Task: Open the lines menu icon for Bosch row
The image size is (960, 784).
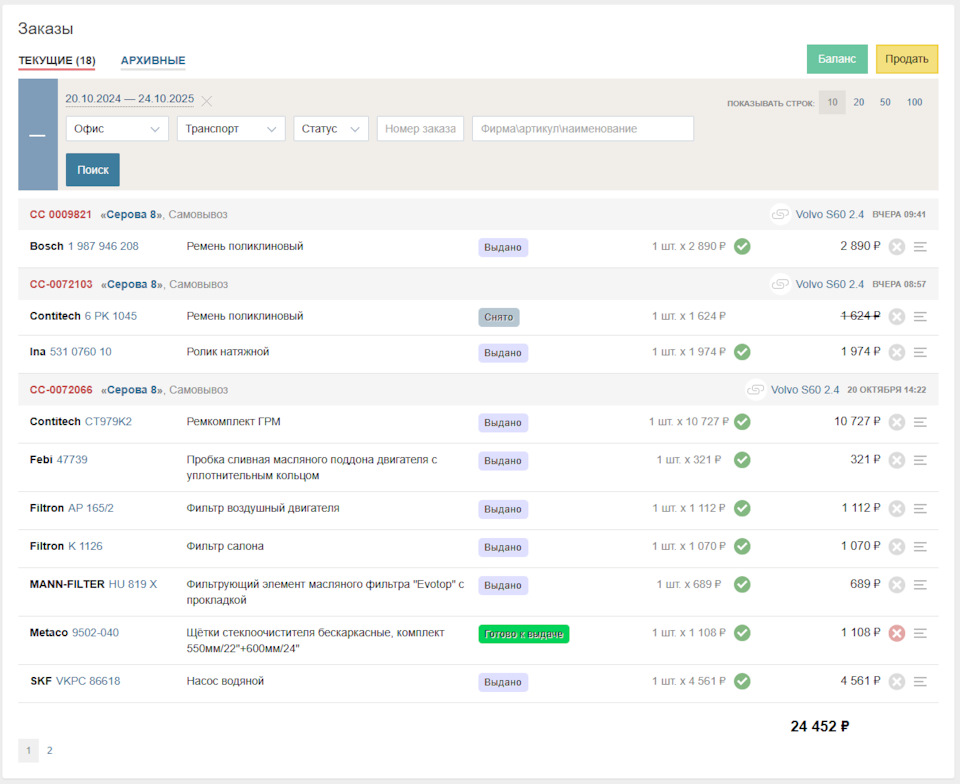Action: pos(920,247)
